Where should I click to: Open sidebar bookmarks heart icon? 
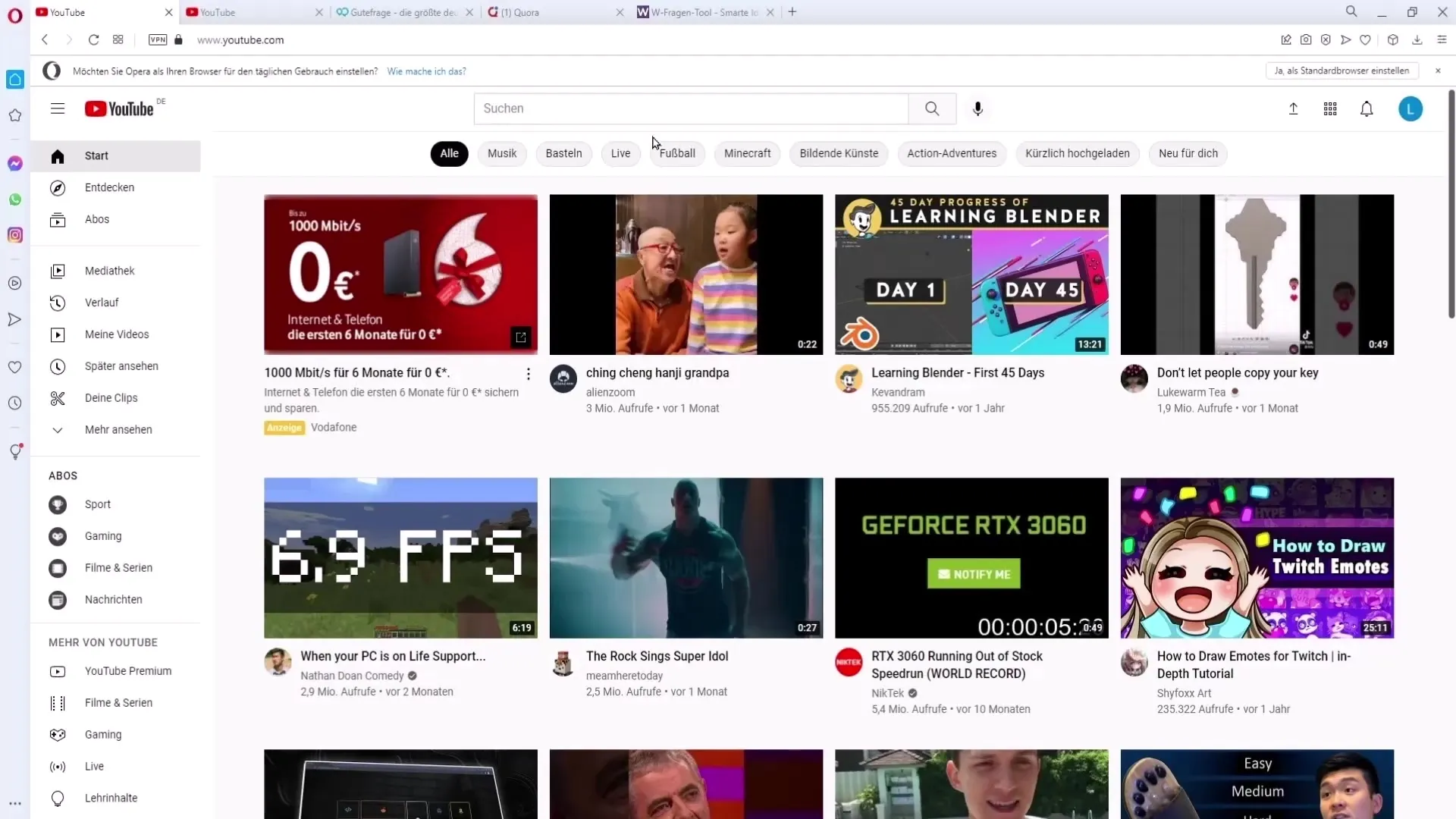tap(15, 367)
